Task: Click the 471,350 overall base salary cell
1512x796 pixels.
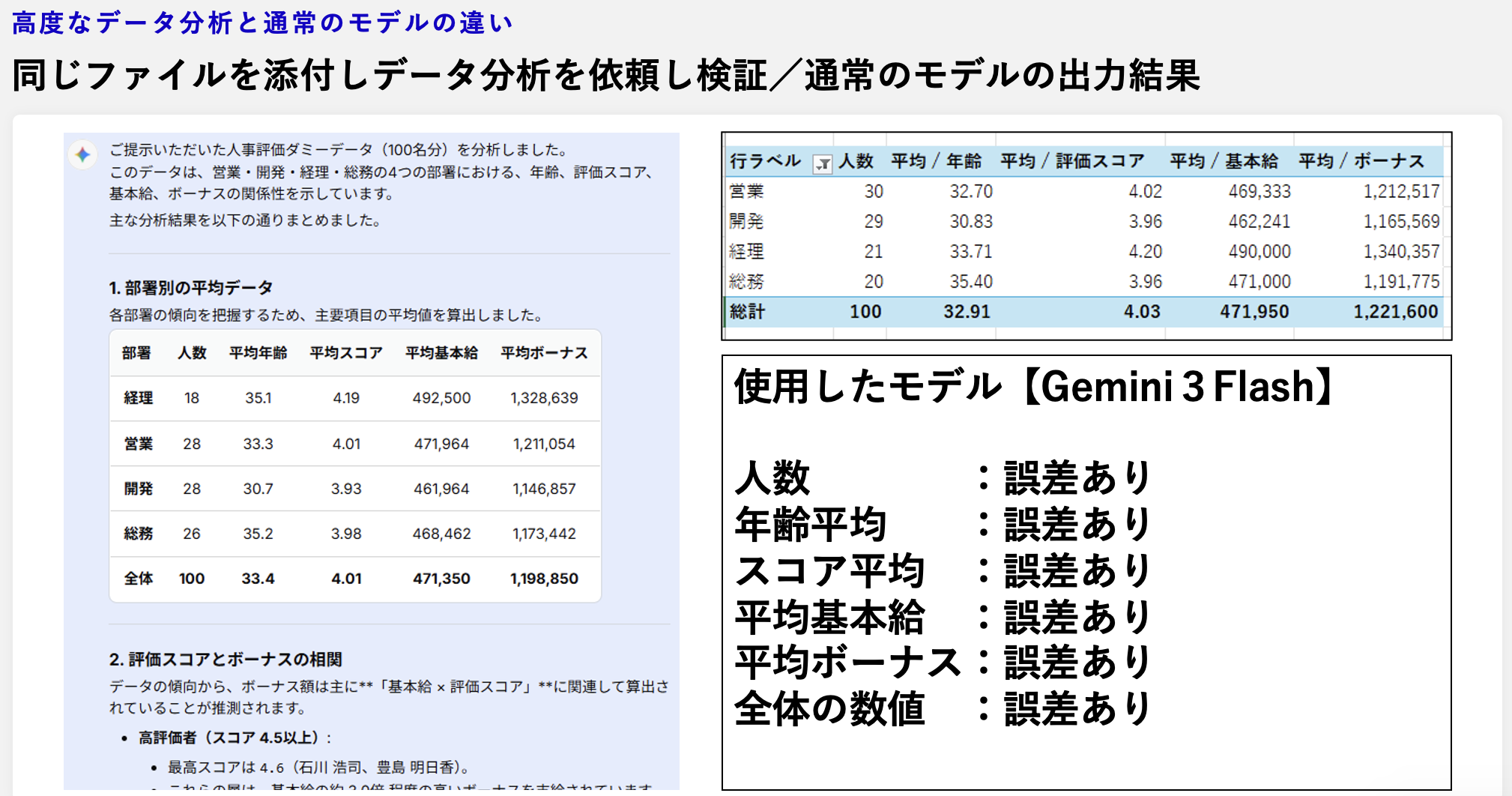Action: 441,579
